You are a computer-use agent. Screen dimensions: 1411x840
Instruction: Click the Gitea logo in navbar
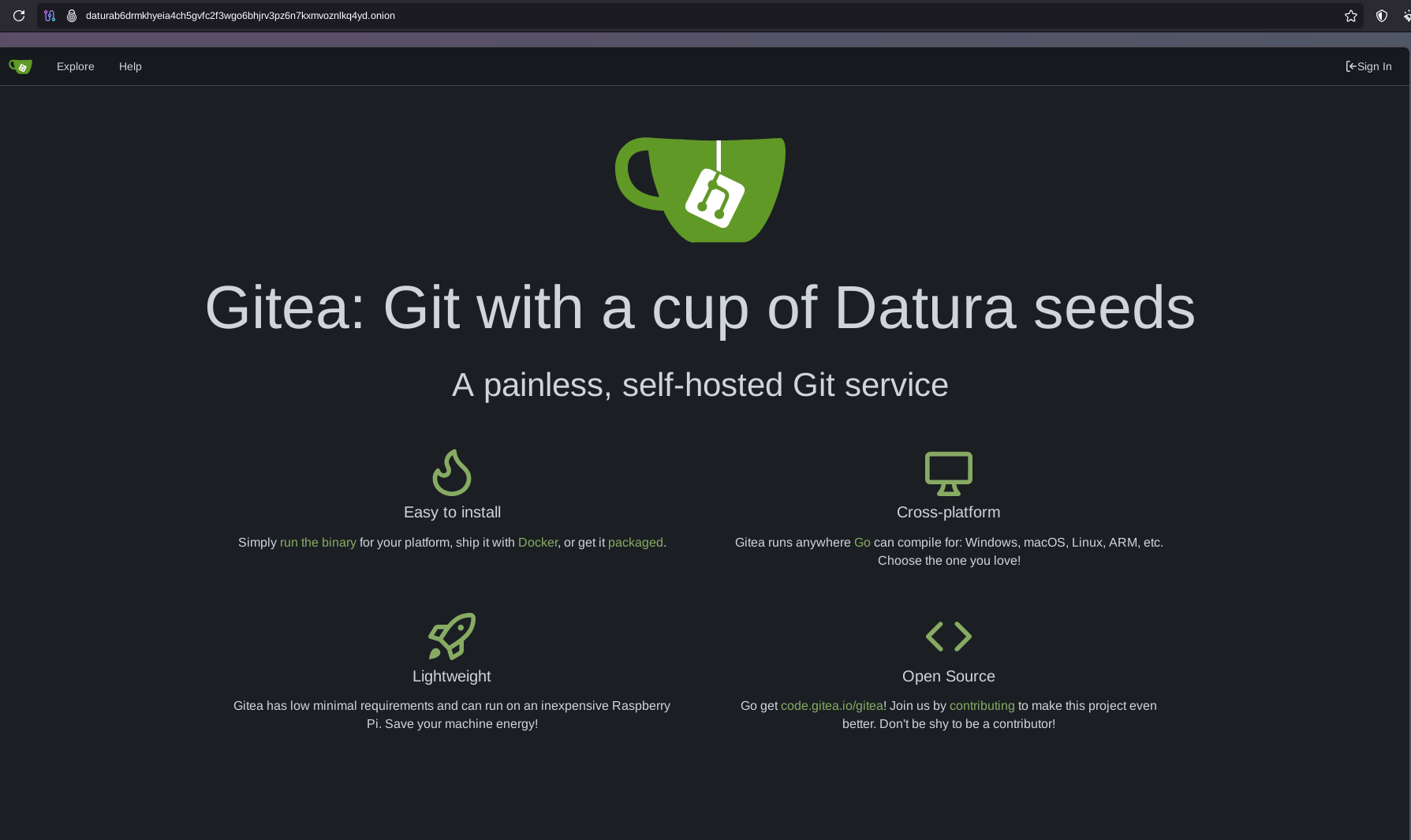point(21,67)
